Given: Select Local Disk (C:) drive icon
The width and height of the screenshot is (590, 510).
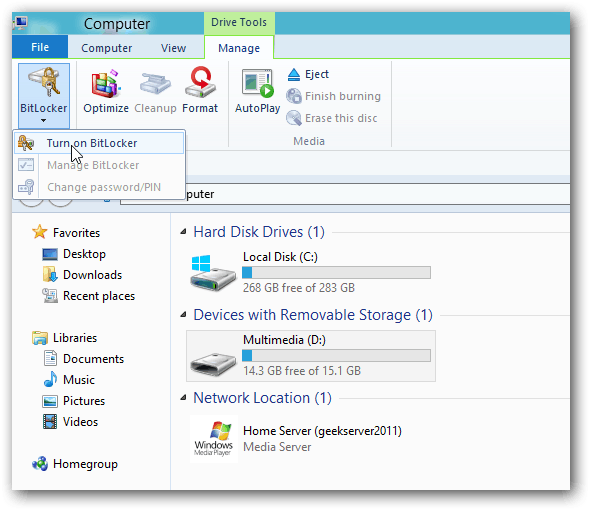Looking at the screenshot, I should tap(213, 273).
